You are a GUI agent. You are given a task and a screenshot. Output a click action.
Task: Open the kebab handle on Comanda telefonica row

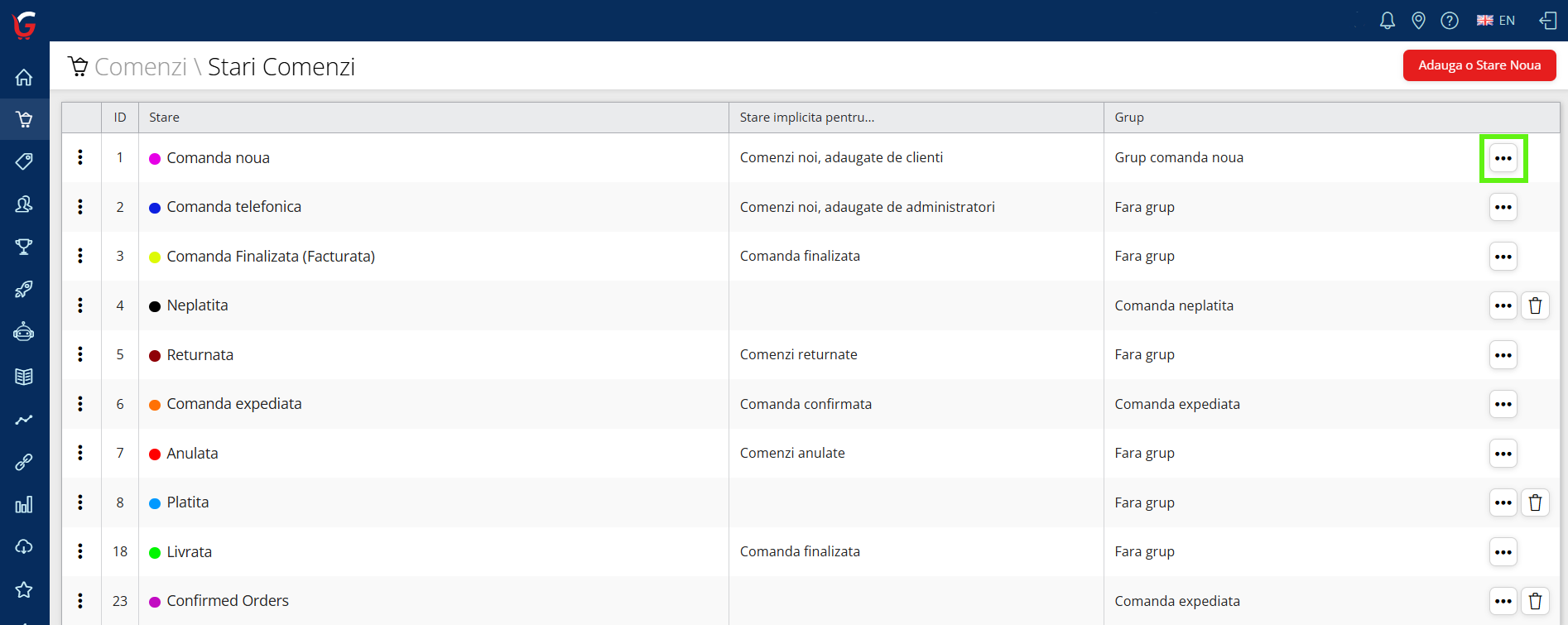coord(80,207)
